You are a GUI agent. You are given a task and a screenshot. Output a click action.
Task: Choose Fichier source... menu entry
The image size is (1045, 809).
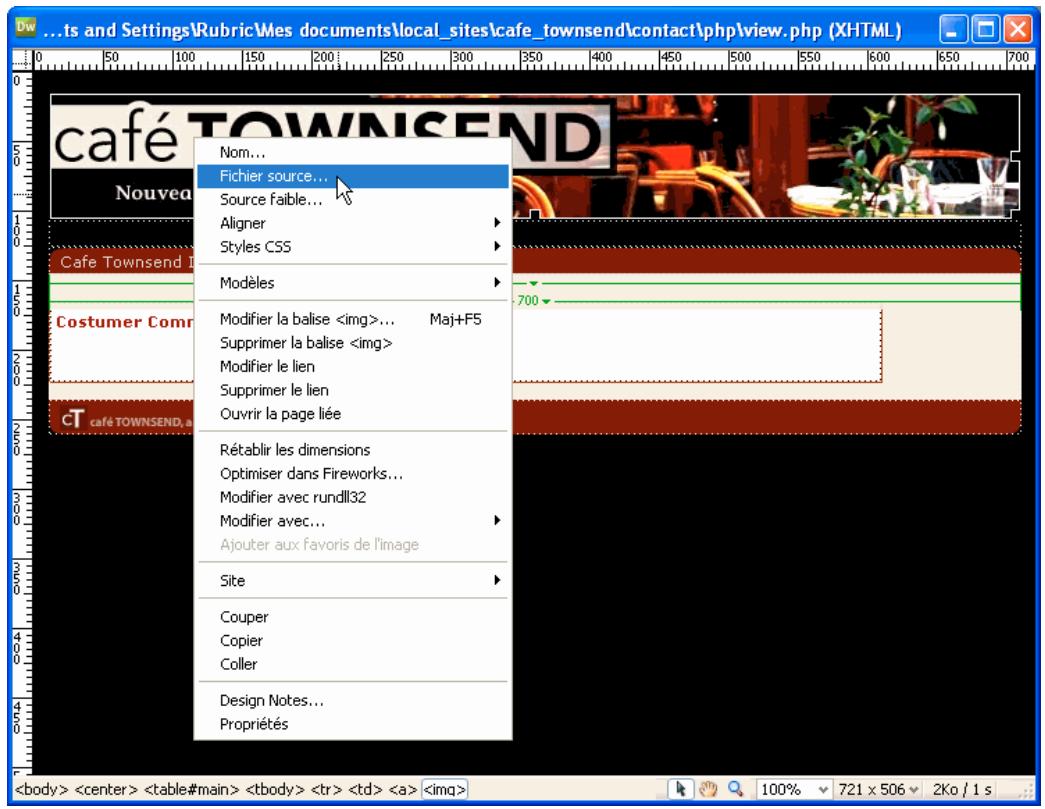pos(352,176)
